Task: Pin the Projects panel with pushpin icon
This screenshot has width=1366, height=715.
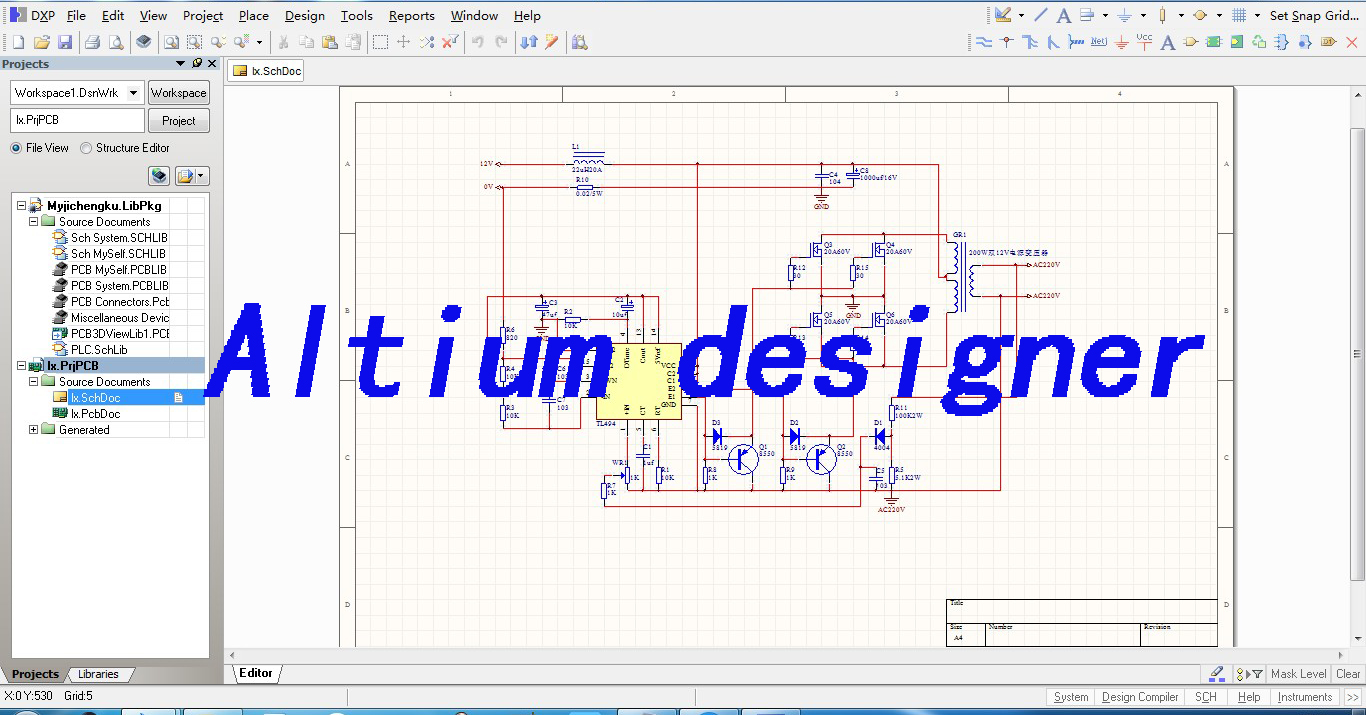Action: coord(197,63)
